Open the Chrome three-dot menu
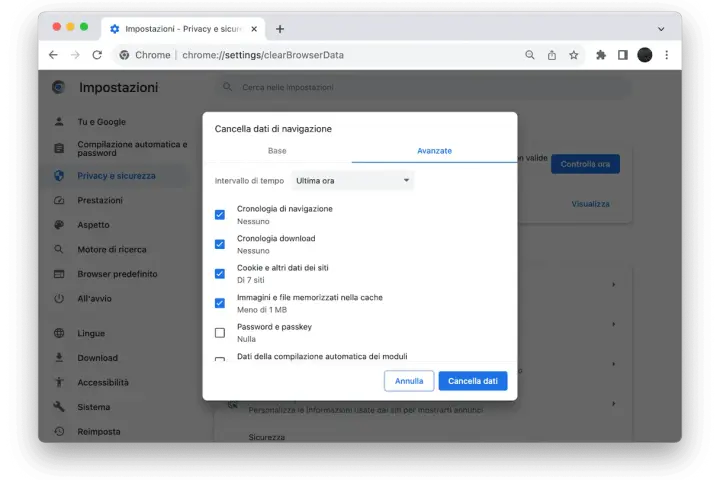 point(666,55)
